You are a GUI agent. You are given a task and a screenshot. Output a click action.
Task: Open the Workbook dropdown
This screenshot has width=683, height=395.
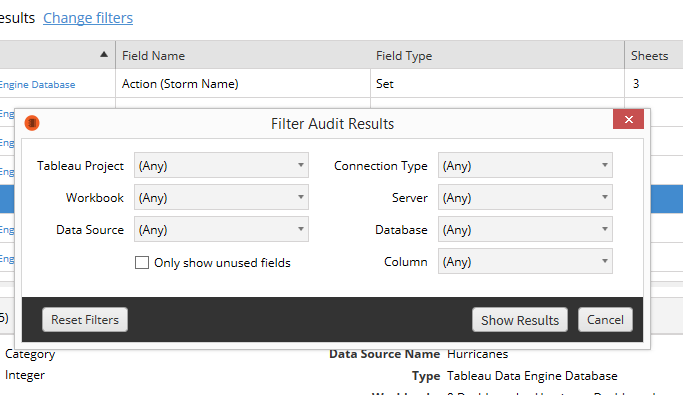click(x=221, y=197)
